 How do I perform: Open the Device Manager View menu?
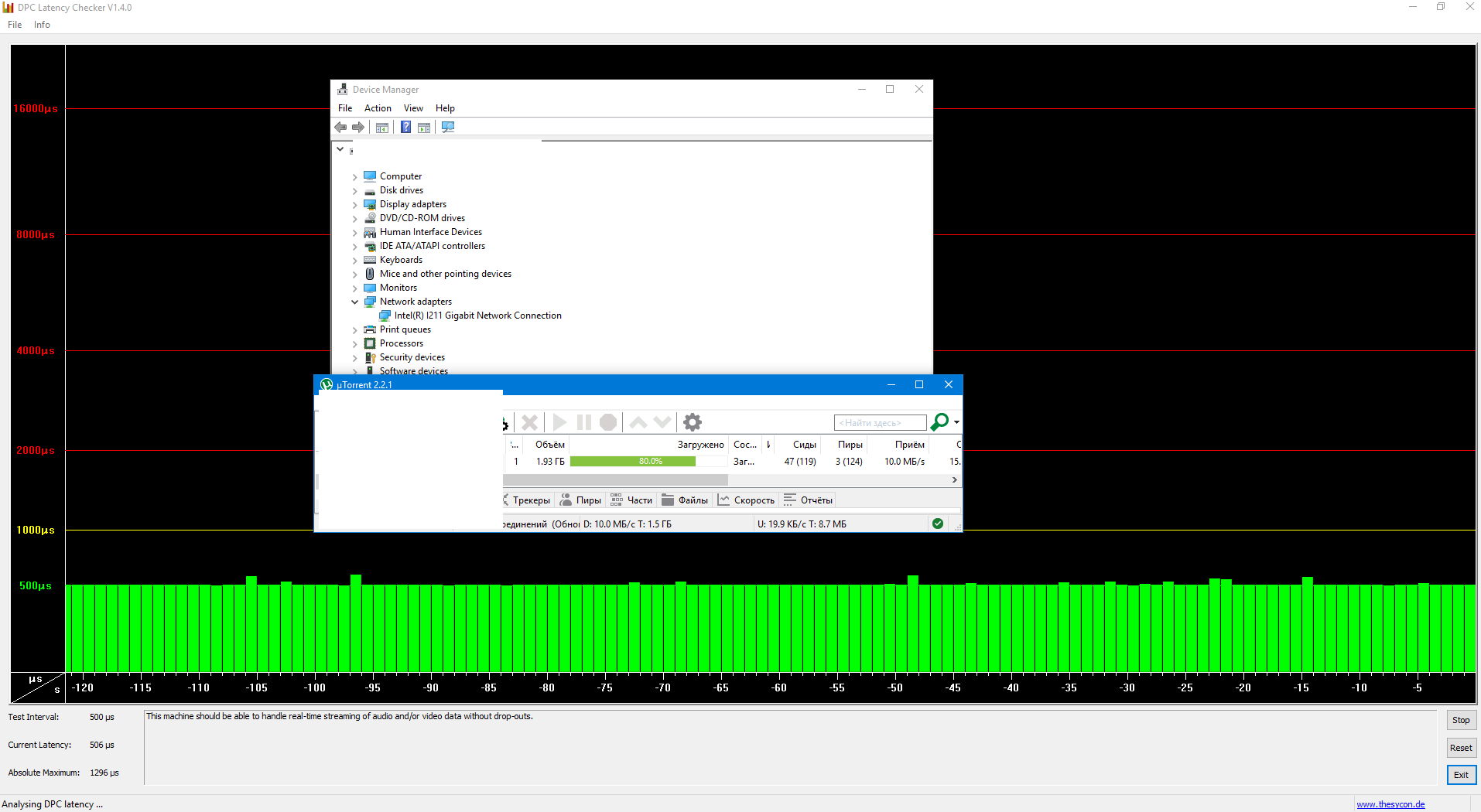coord(413,108)
